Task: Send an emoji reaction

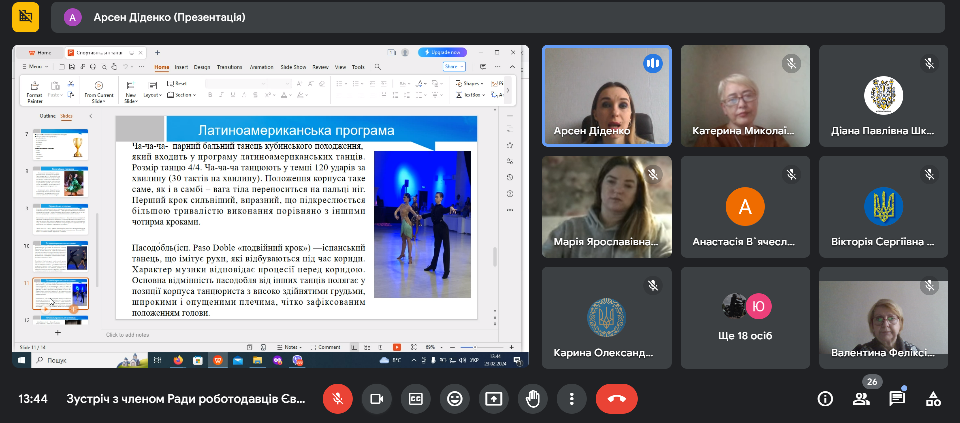Action: pyautogui.click(x=454, y=398)
